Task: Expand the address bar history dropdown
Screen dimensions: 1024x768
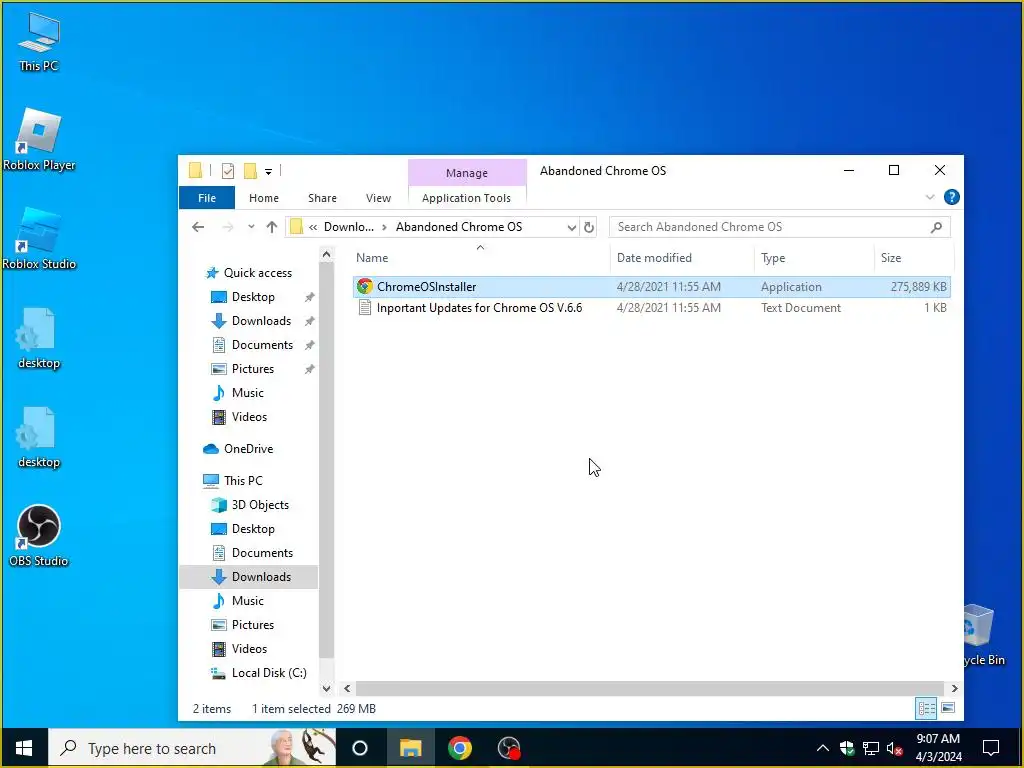Action: pyautogui.click(x=571, y=227)
